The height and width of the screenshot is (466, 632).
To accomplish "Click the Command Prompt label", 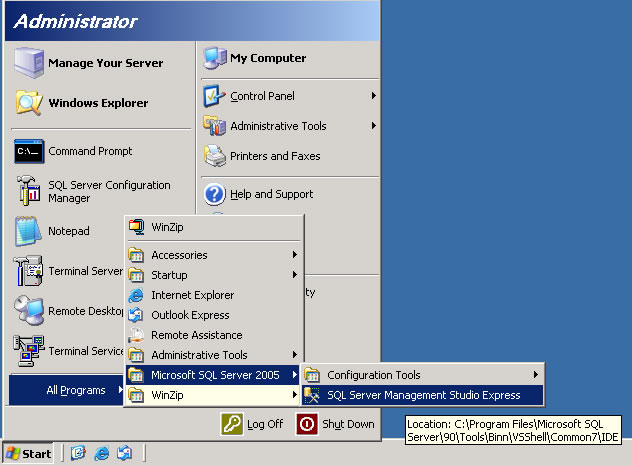I will click(90, 151).
